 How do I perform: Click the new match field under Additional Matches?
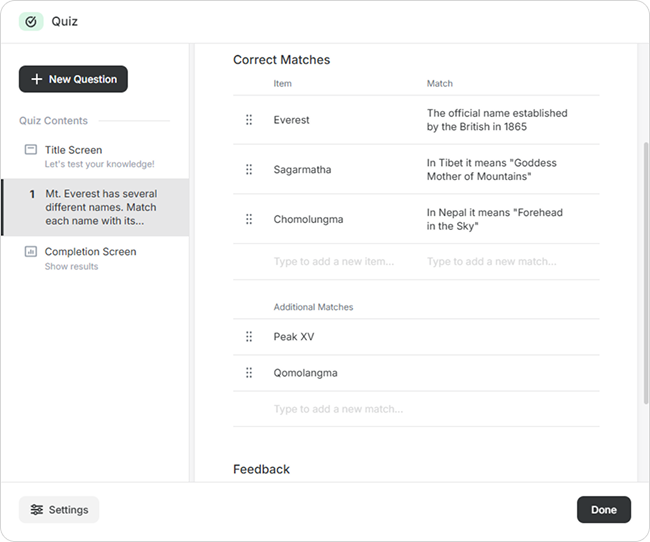[338, 409]
